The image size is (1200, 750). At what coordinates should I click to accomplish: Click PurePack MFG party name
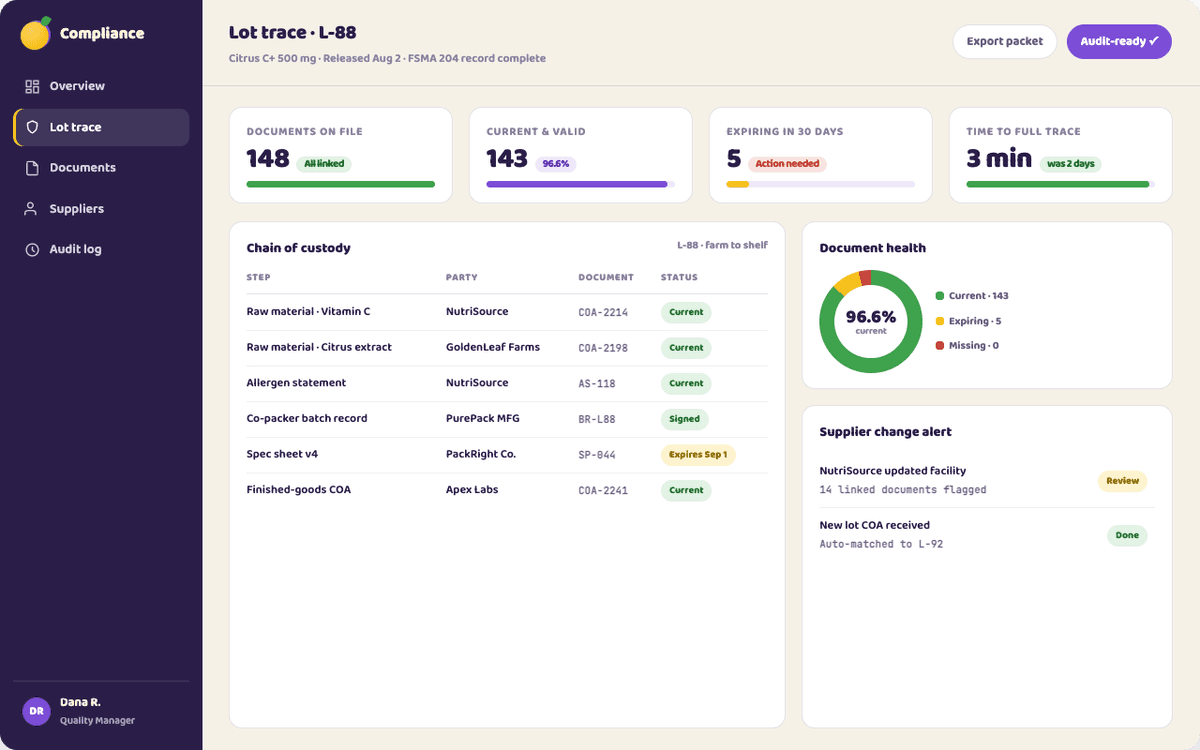click(x=484, y=419)
